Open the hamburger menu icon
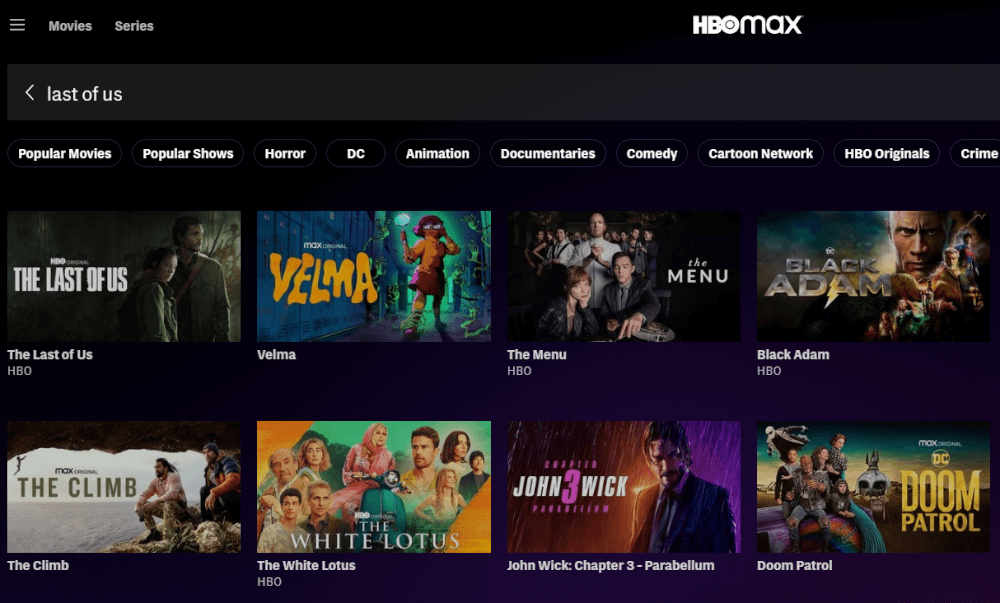This screenshot has width=1000, height=603. (17, 25)
